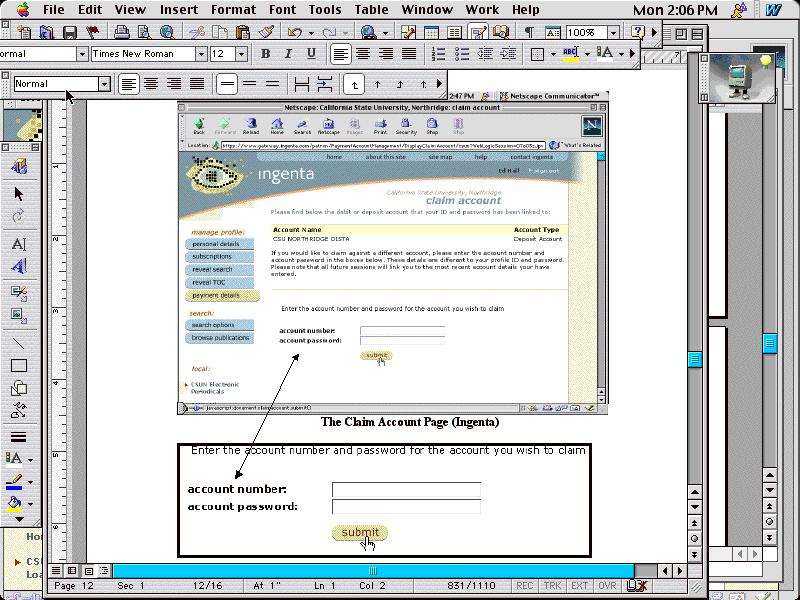Click the vertical scrollbar thumb
This screenshot has height=600, width=800.
click(695, 359)
